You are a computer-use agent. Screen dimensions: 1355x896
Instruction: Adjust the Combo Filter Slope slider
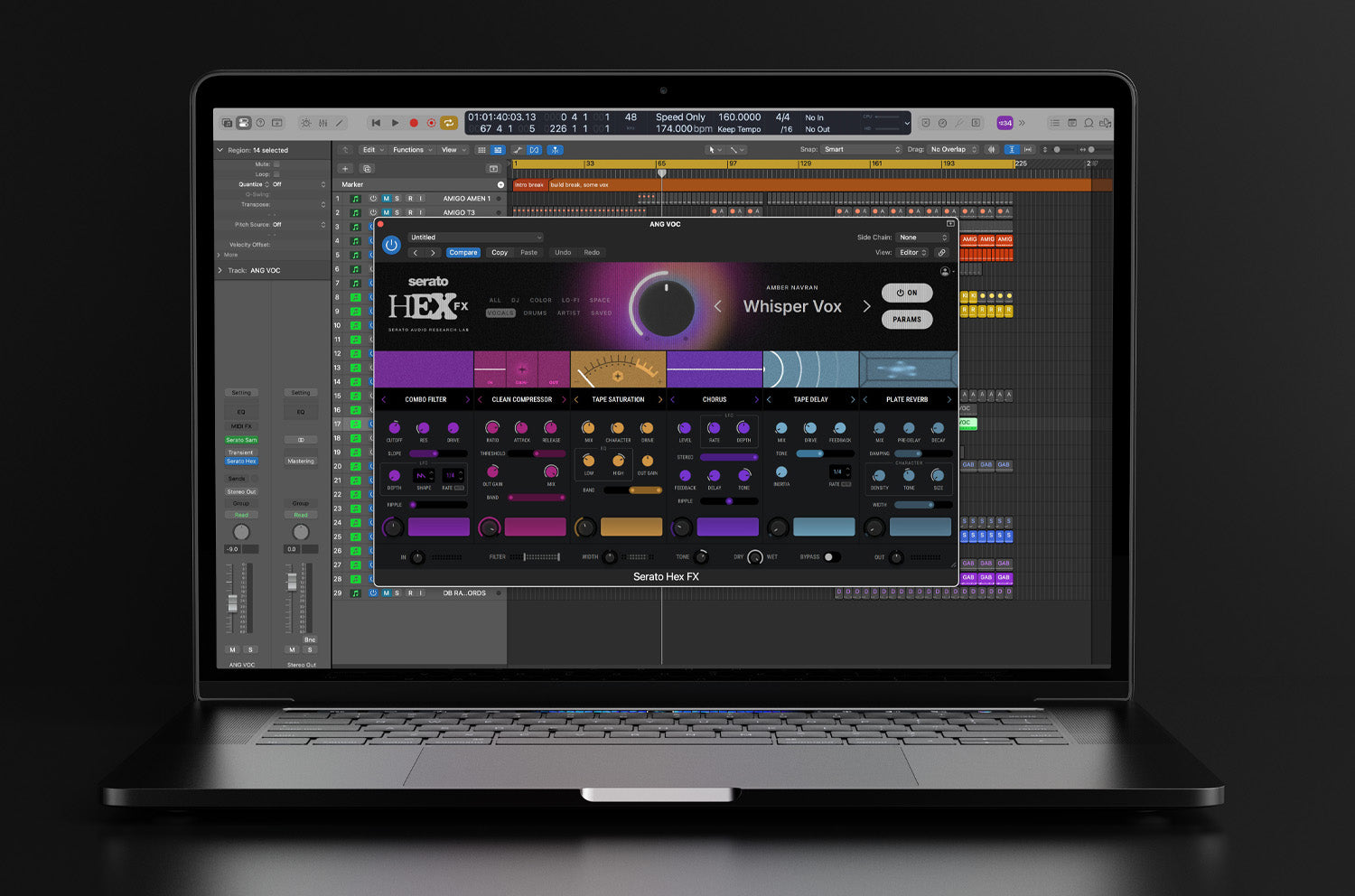pyautogui.click(x=438, y=453)
